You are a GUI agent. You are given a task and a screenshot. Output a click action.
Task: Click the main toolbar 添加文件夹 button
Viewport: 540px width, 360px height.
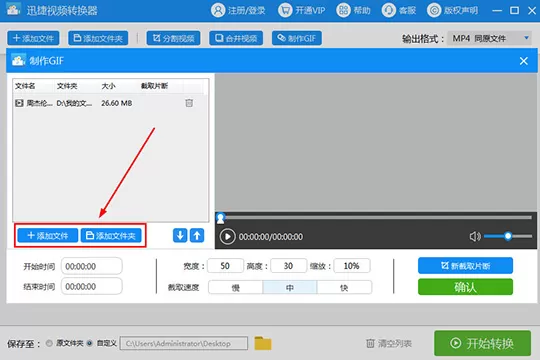point(98,38)
